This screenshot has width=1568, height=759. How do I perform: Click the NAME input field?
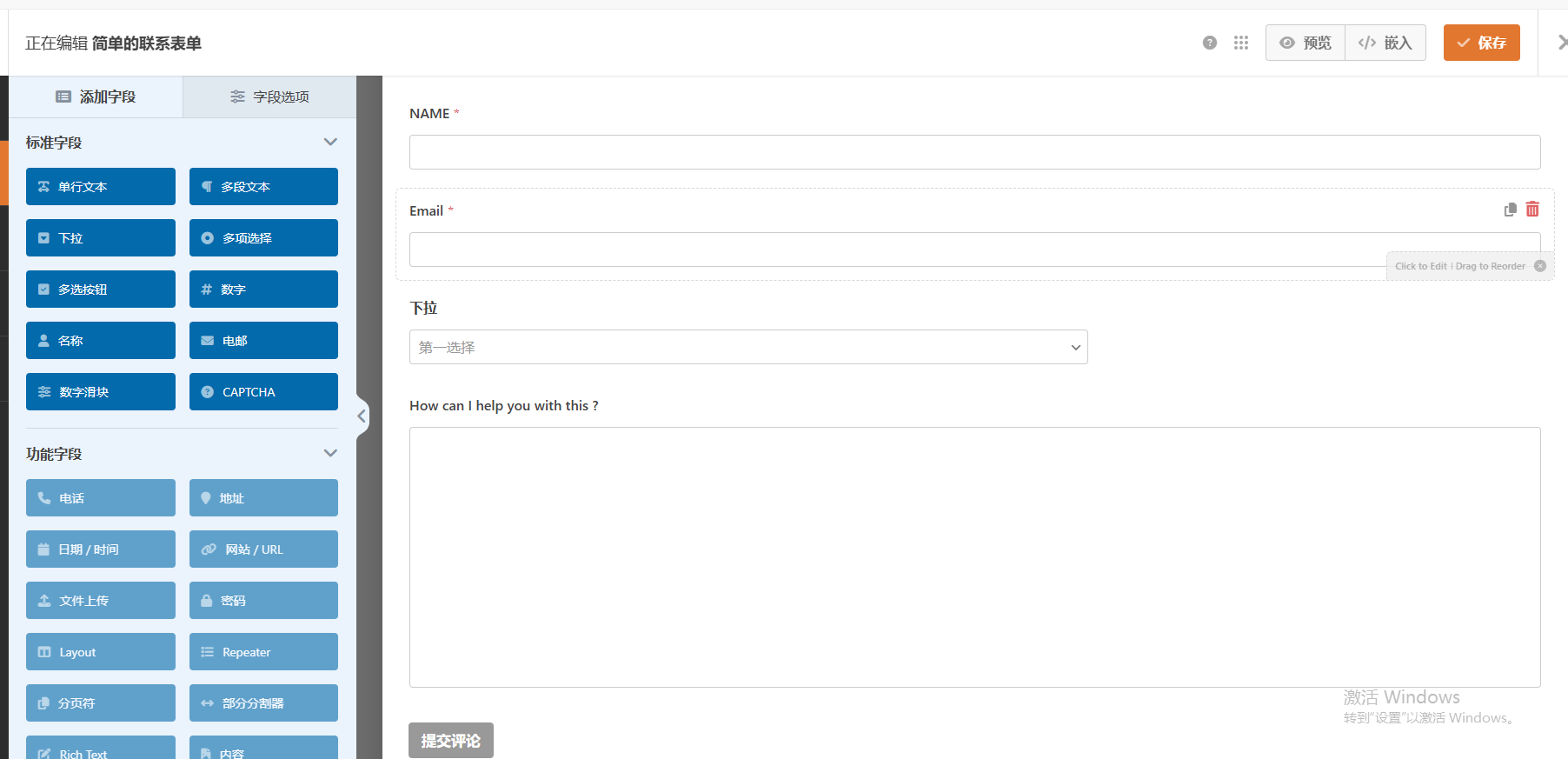coord(973,152)
